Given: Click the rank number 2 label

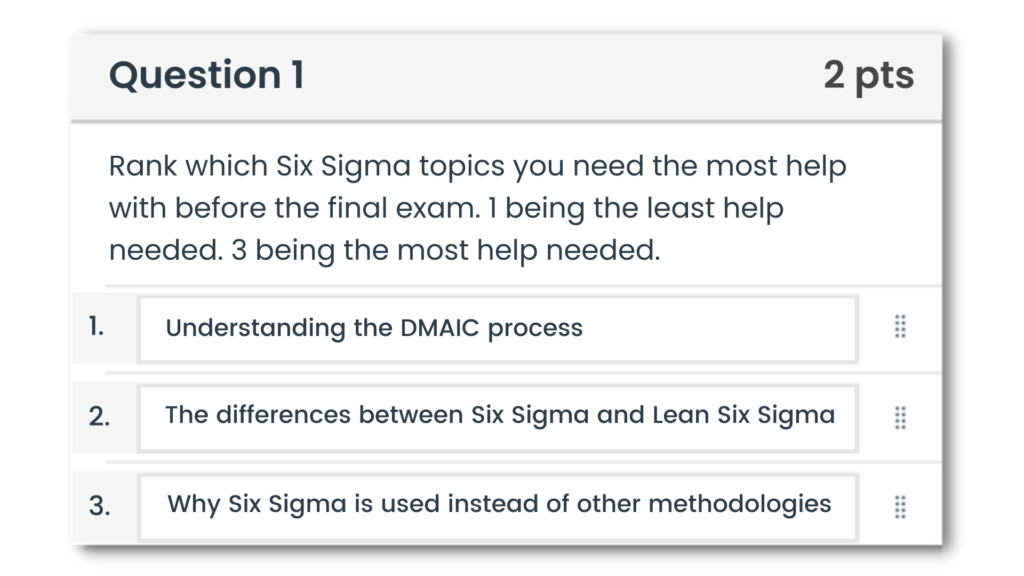Looking at the screenshot, I should pos(100,417).
